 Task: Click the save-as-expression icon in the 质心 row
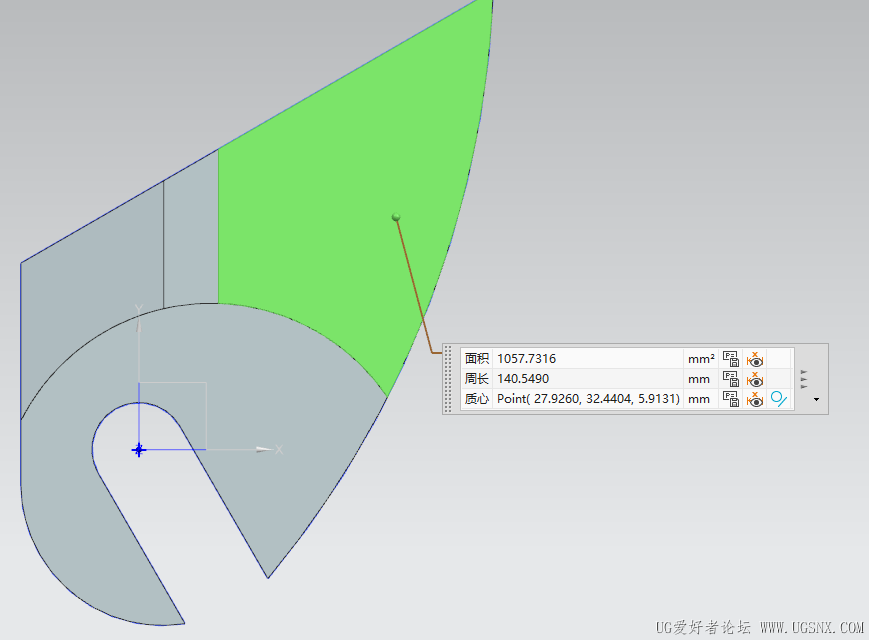(731, 399)
